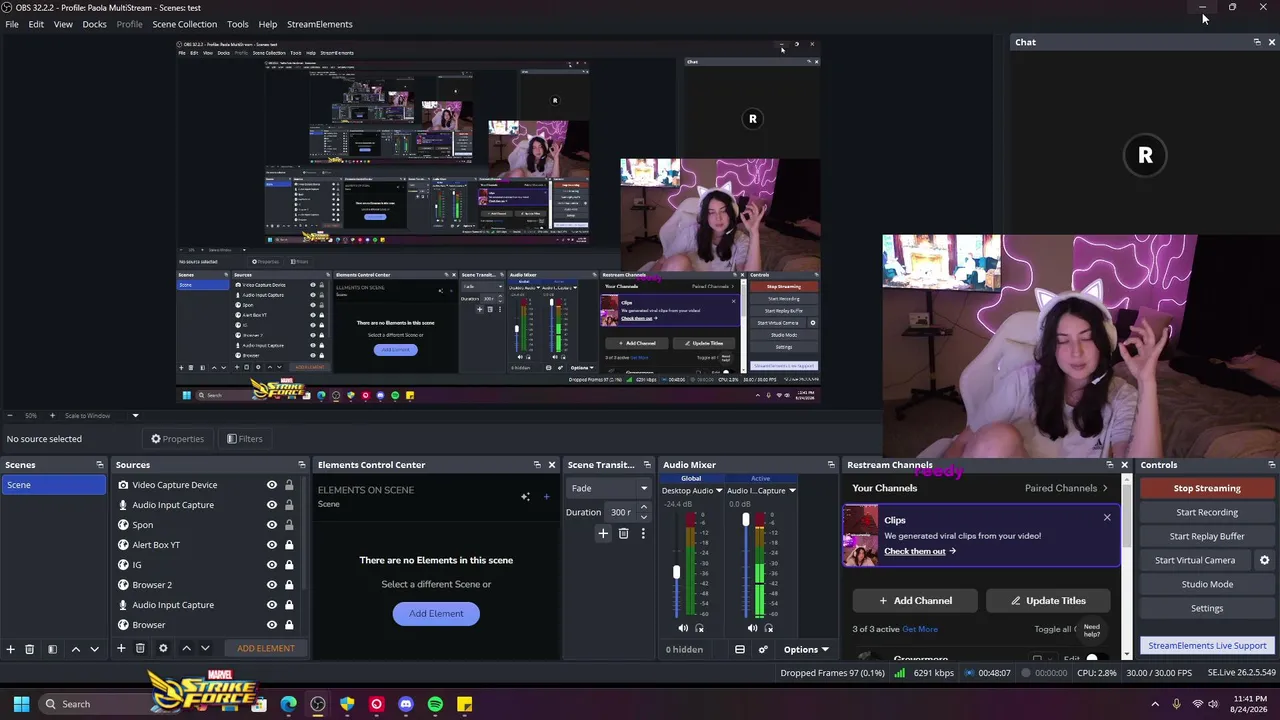The height and width of the screenshot is (720, 1280).
Task: Remove the configurable transition with the trash icon
Action: pyautogui.click(x=623, y=534)
